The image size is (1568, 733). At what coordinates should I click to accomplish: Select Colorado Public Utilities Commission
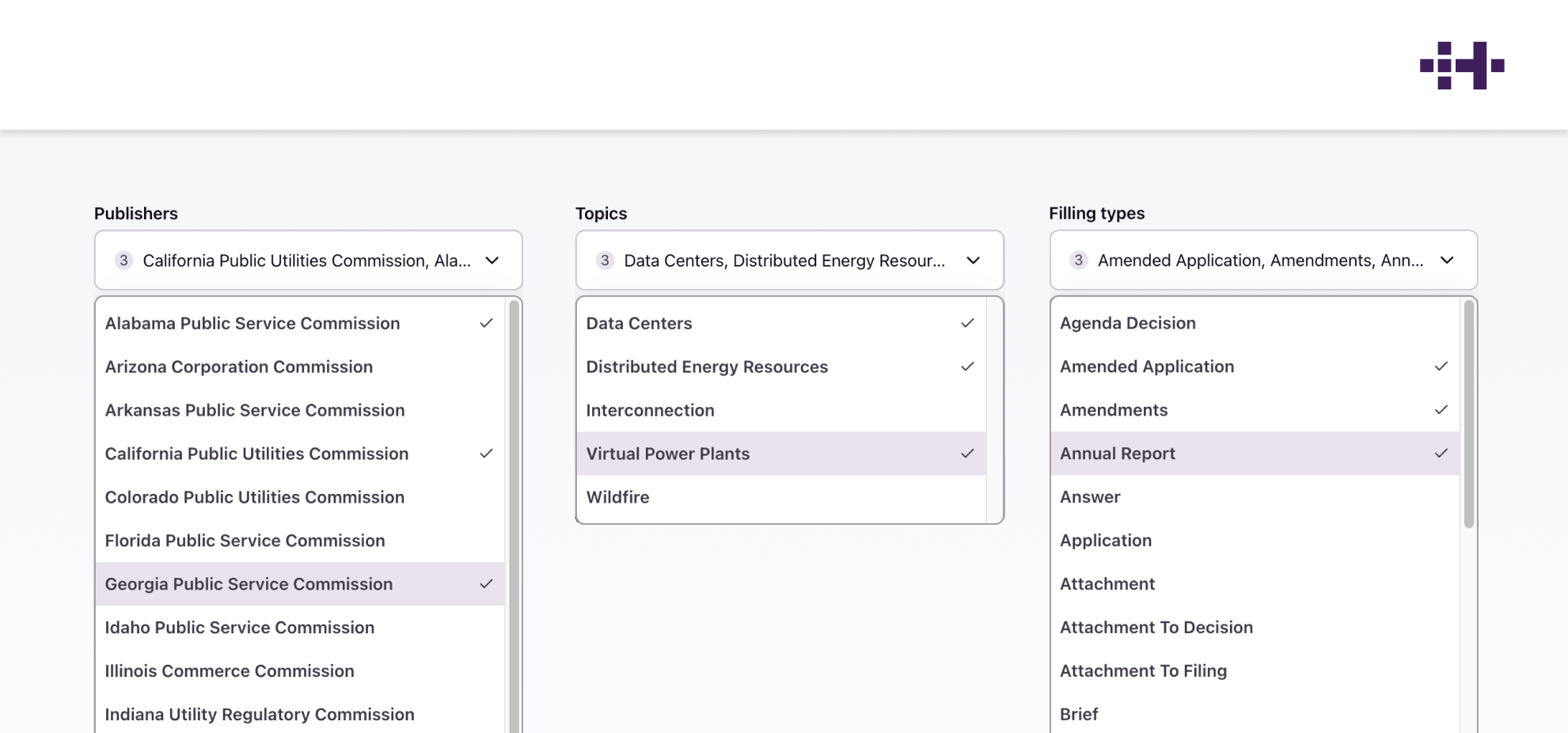coord(300,497)
